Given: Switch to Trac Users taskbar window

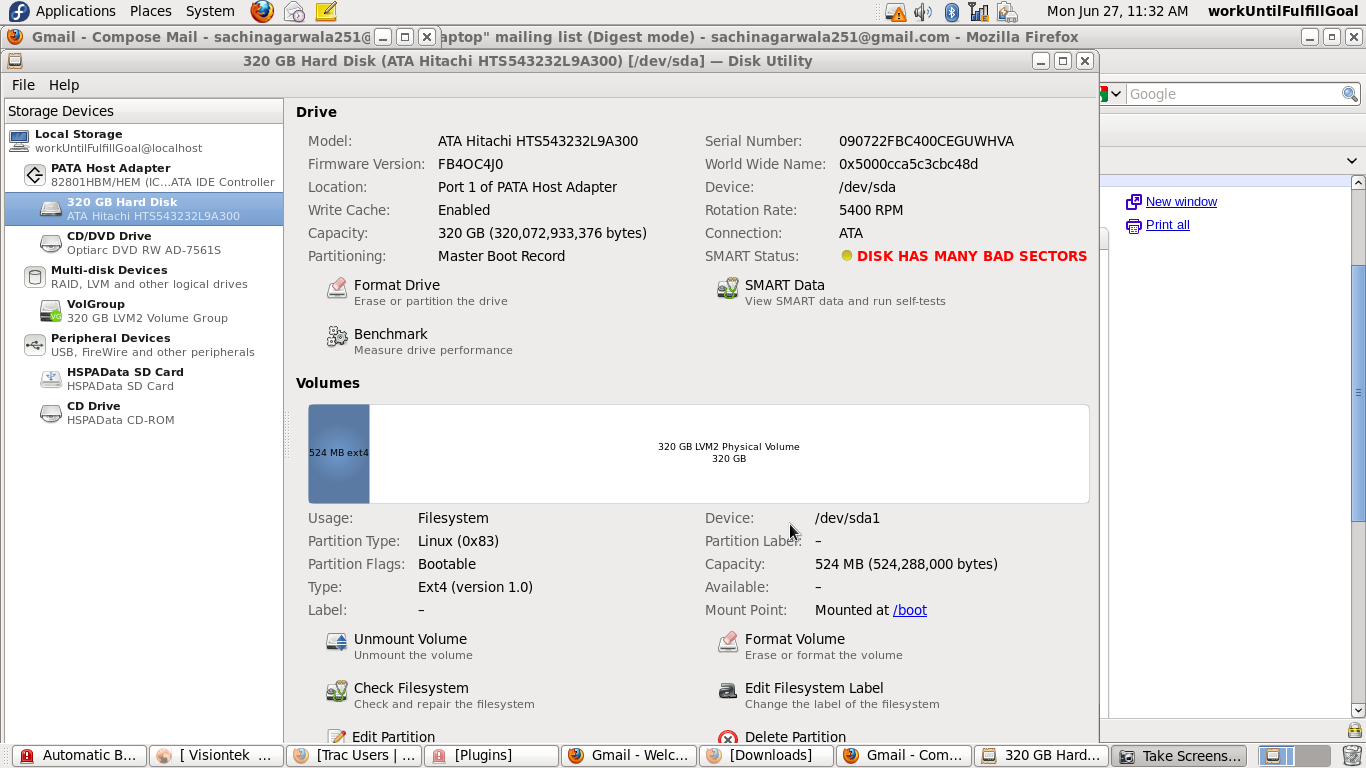Looking at the screenshot, I should coord(353,756).
